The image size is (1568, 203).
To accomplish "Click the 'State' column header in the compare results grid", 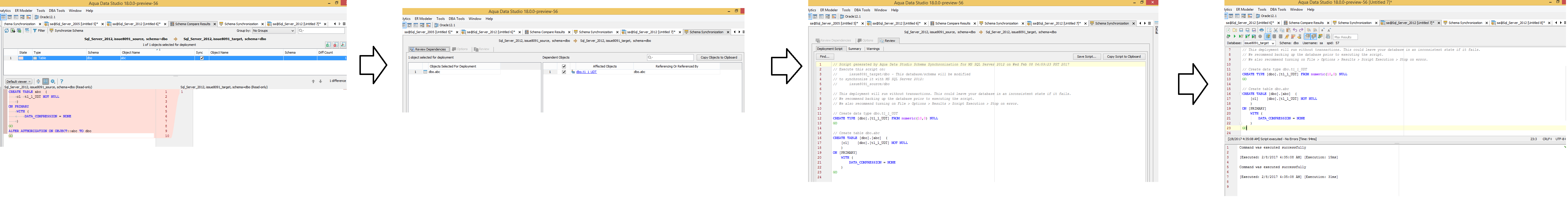I will point(23,52).
